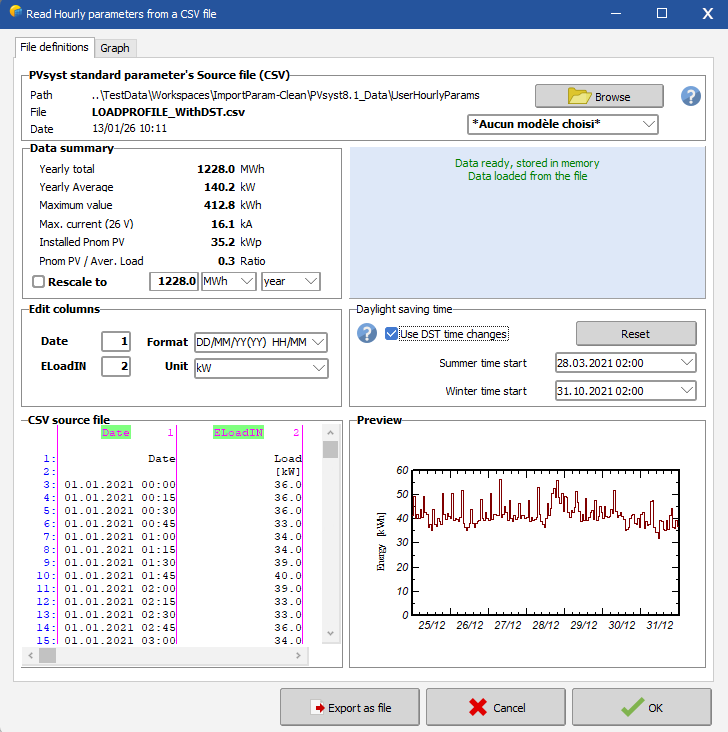The image size is (728, 732).
Task: Open the Winter time start dropdown
Action: (x=624, y=391)
